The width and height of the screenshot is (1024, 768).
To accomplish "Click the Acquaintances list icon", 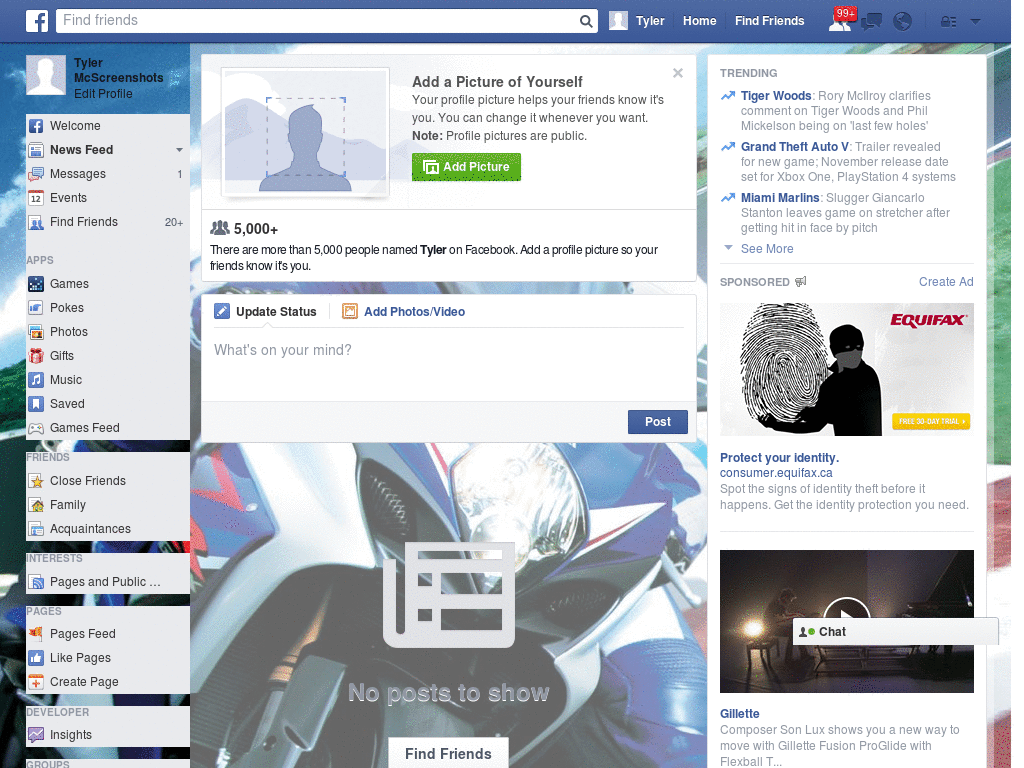I will pyautogui.click(x=36, y=529).
